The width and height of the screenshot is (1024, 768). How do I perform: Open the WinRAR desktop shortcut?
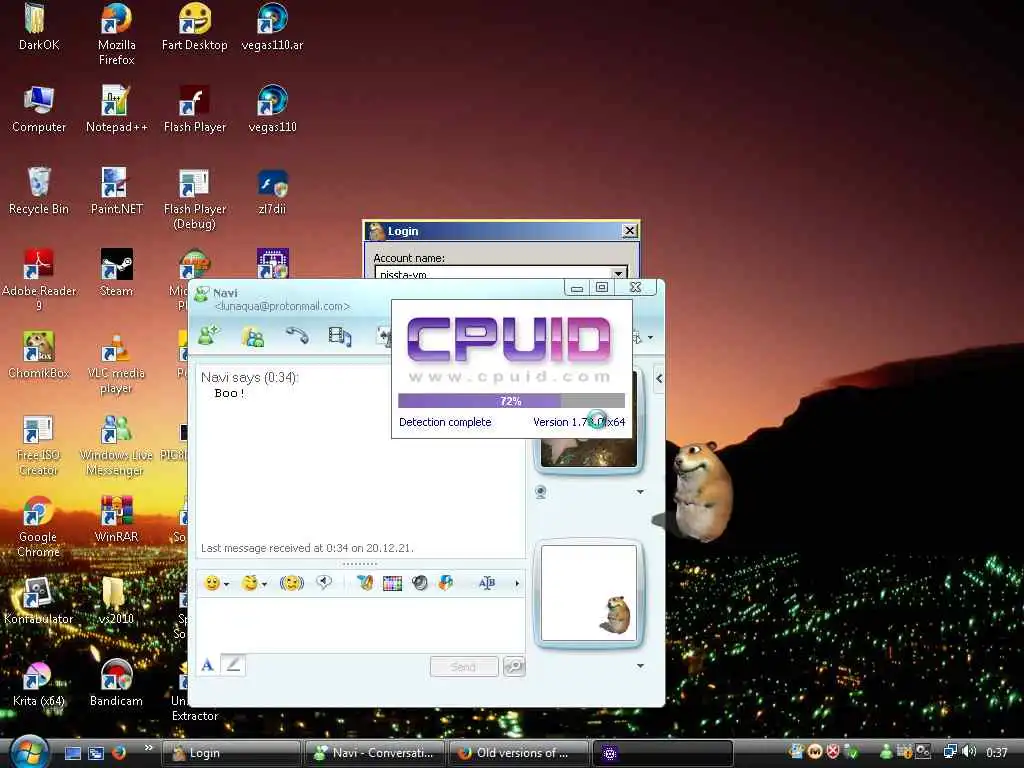coord(116,519)
